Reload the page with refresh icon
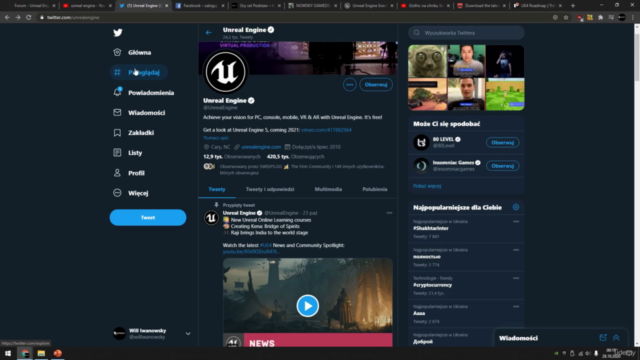The width and height of the screenshot is (640, 360). tap(29, 17)
